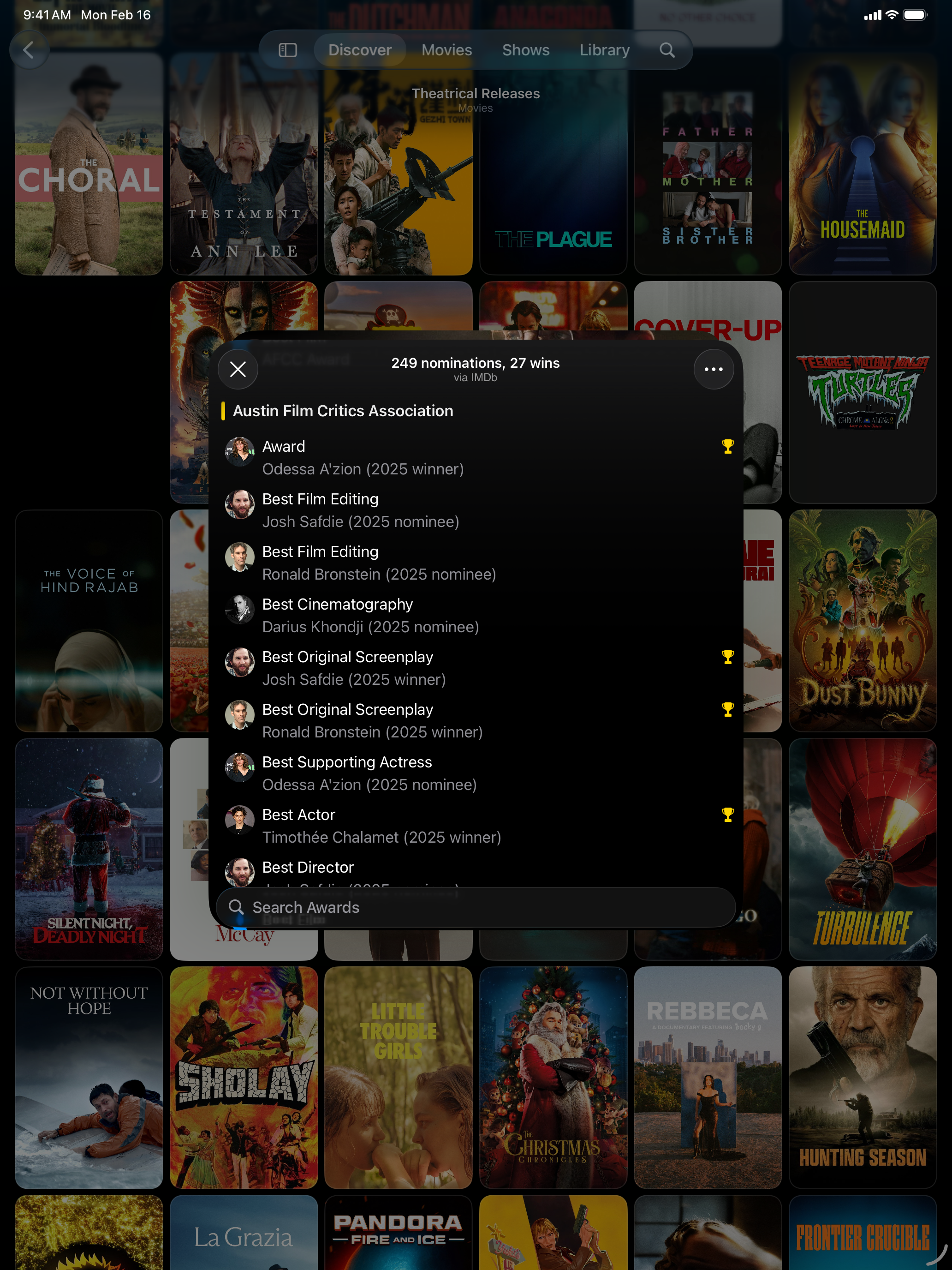
Task: Open the Silent Night, Deadly Night poster
Action: click(x=89, y=849)
